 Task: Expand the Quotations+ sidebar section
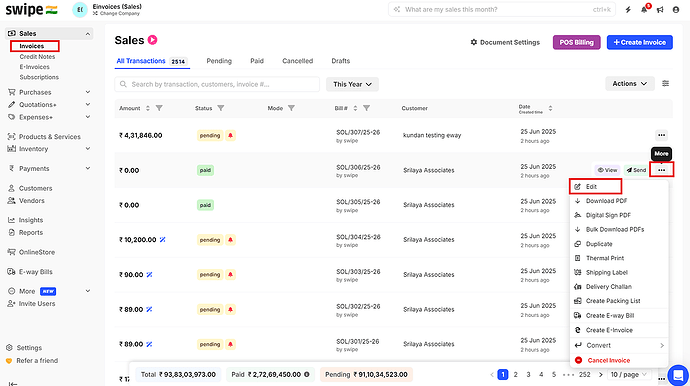pyautogui.click(x=88, y=105)
